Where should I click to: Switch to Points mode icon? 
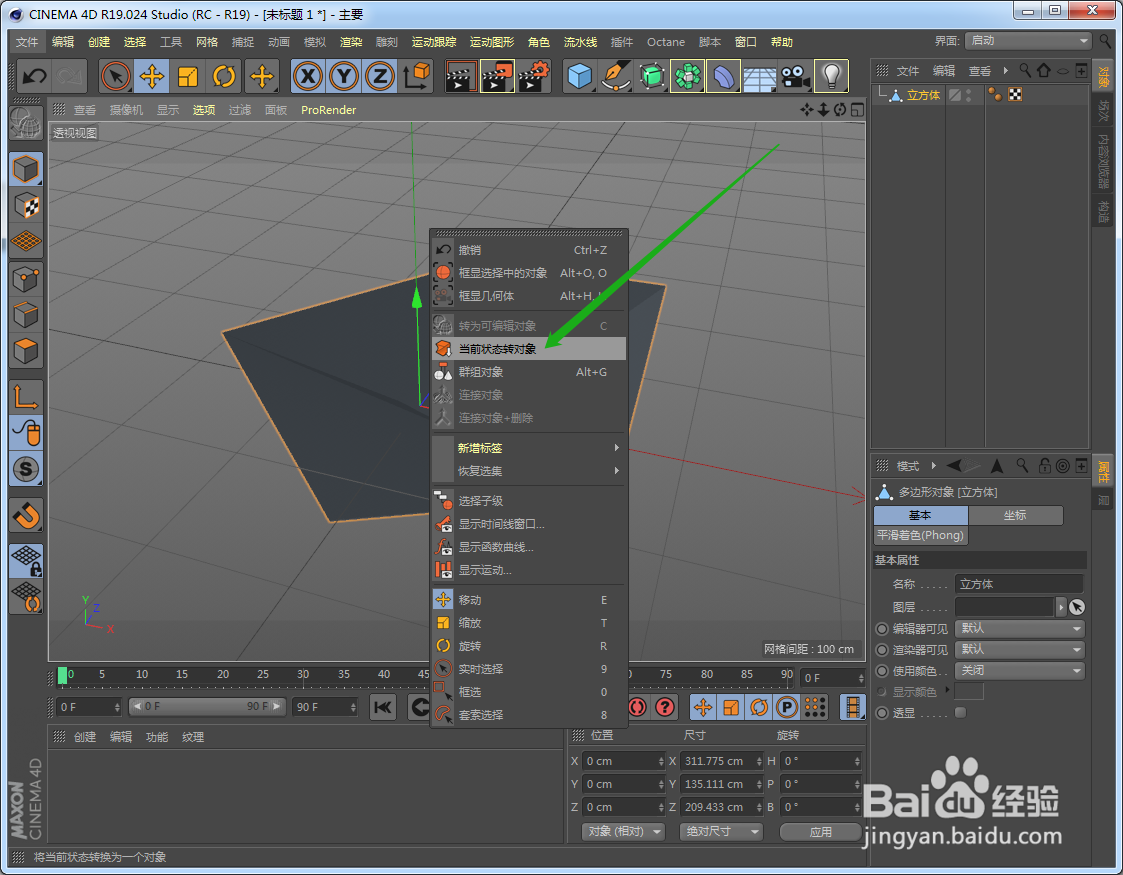pos(26,279)
